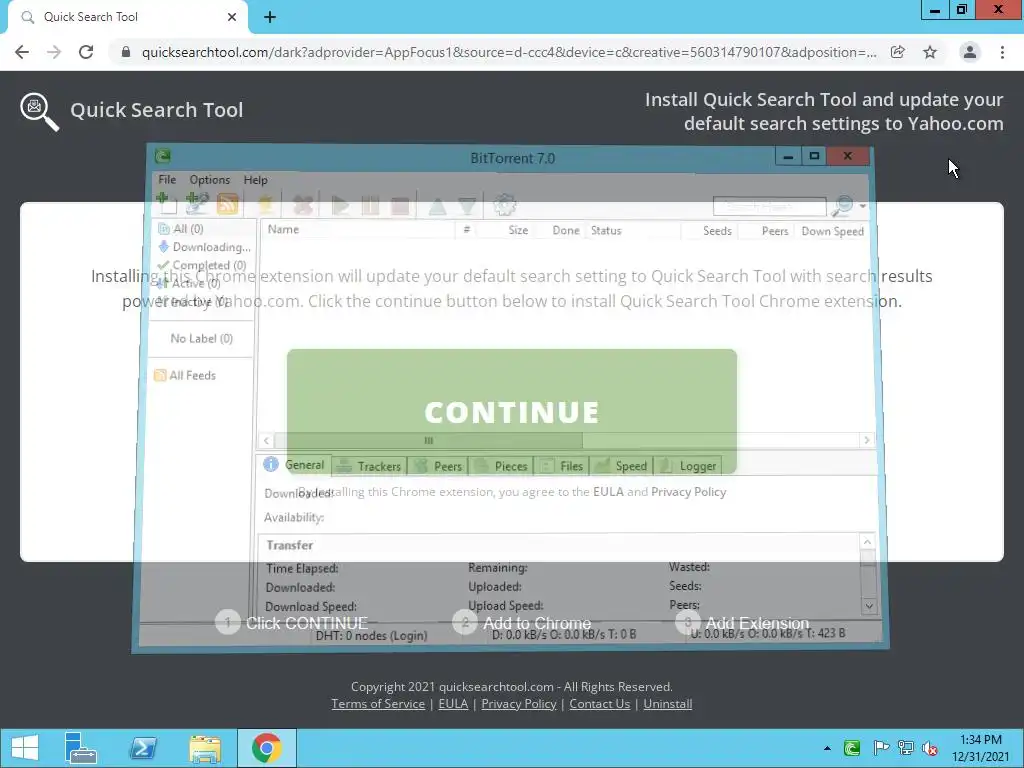1024x768 pixels.
Task: Open the File menu in BitTorrent
Action: pyautogui.click(x=167, y=180)
